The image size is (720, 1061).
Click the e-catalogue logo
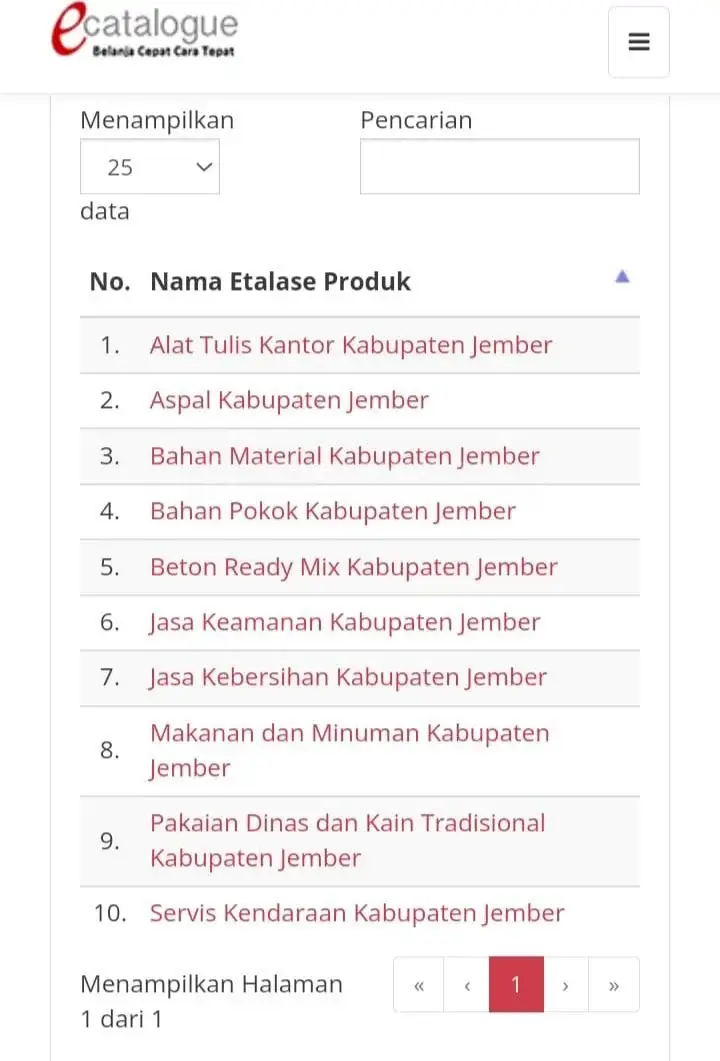click(145, 30)
